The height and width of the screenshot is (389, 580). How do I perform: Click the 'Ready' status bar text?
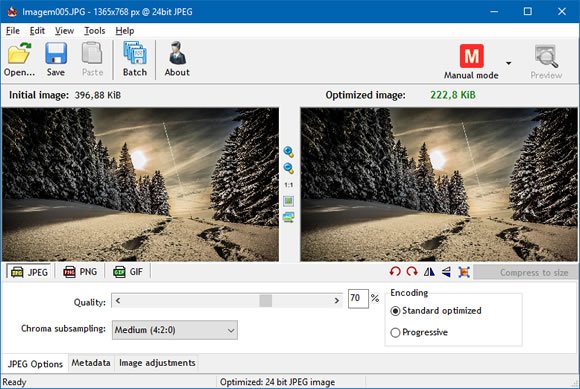coord(14,382)
